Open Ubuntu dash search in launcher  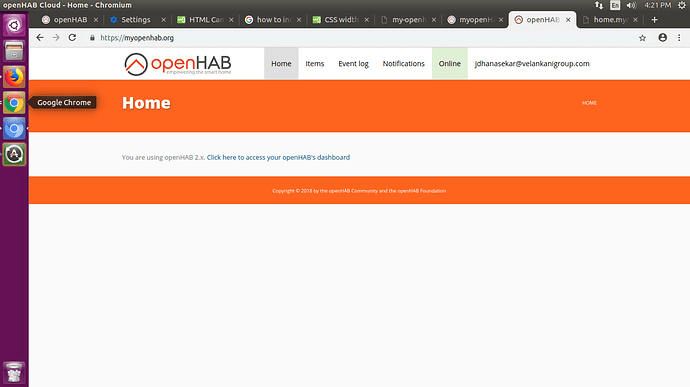pos(14,26)
